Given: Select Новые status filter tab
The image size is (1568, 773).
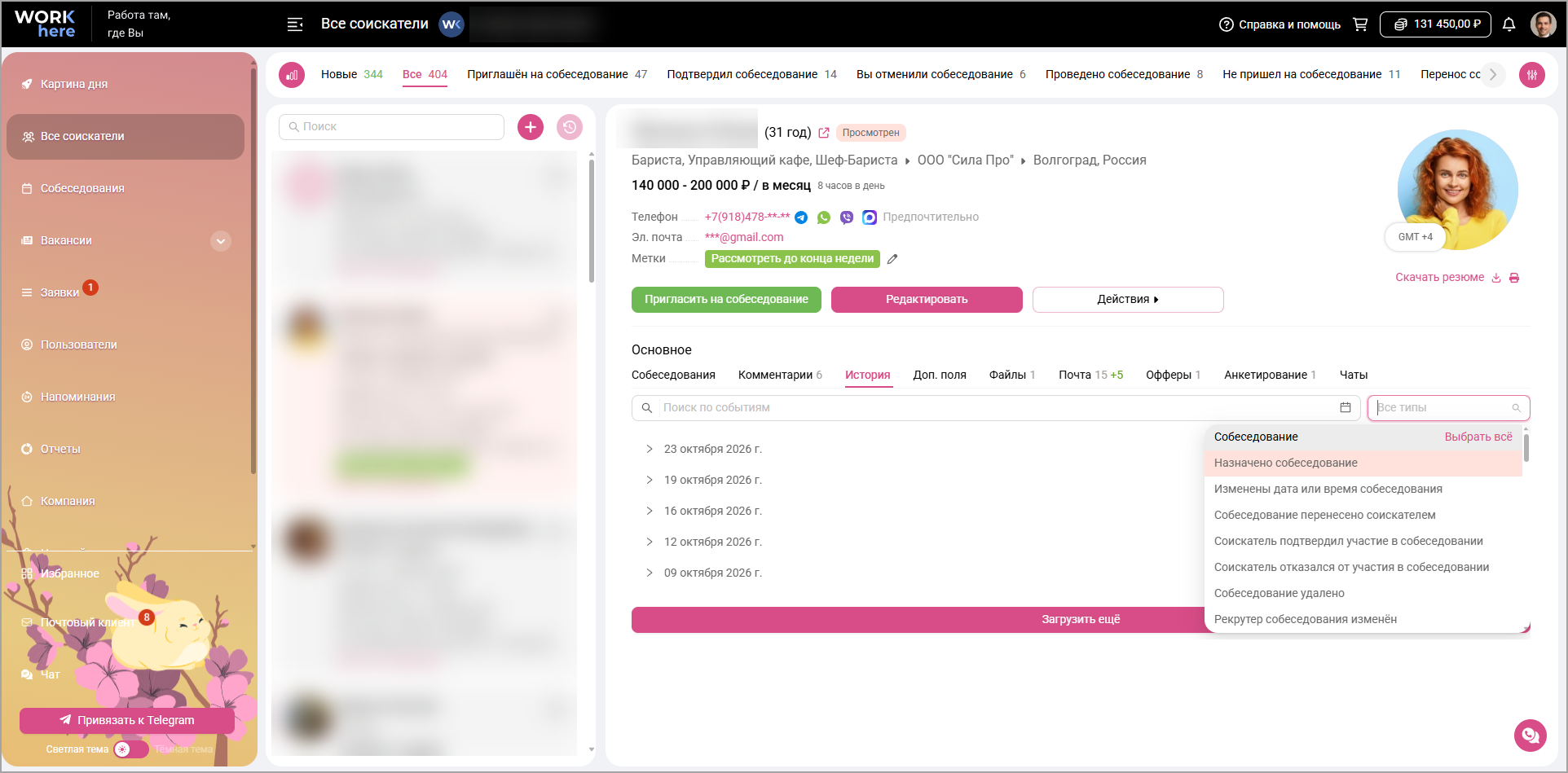Looking at the screenshot, I should [x=351, y=74].
